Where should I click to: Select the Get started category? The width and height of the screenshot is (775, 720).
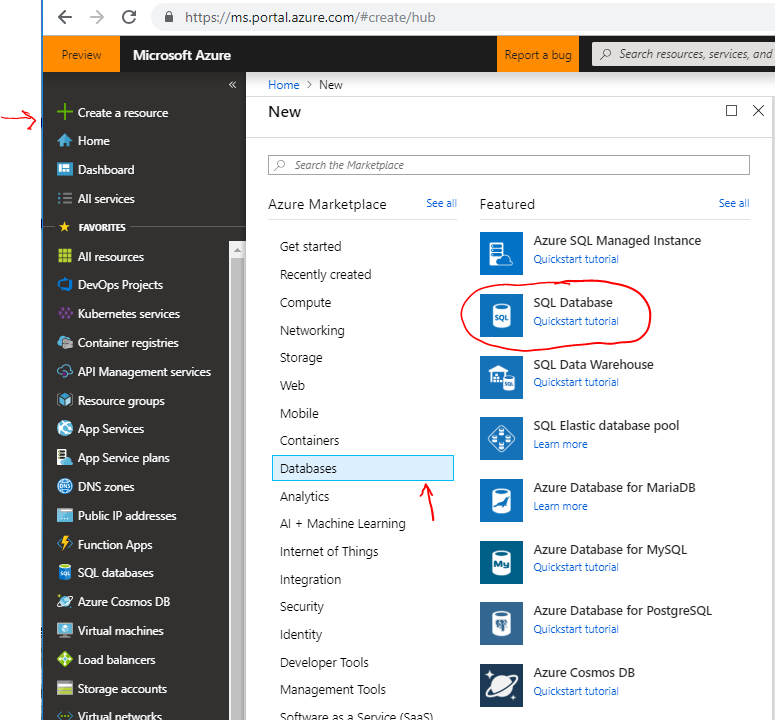tap(310, 247)
